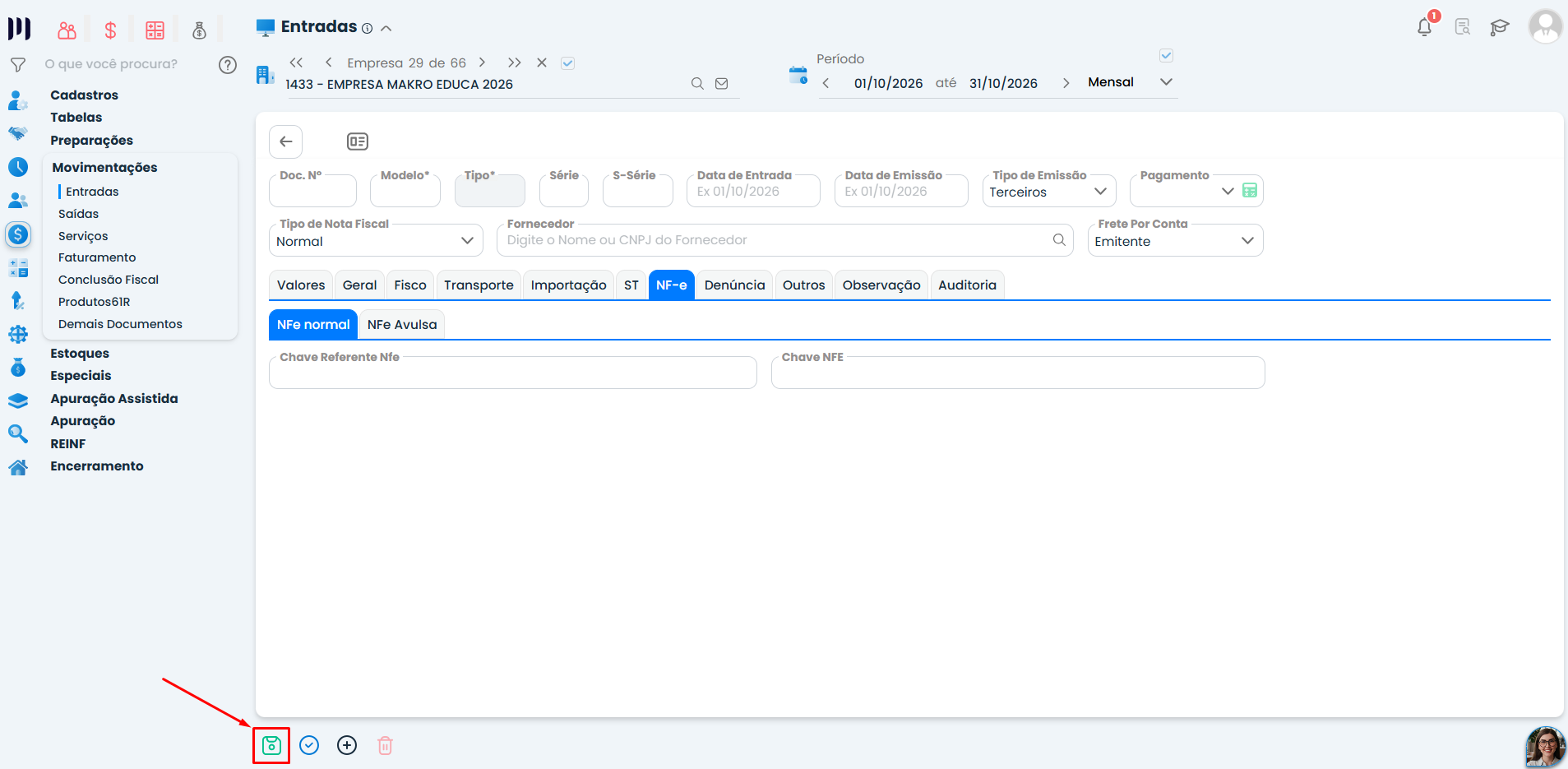Open the red dollar sign module
This screenshot has width=1568, height=769.
click(x=110, y=30)
